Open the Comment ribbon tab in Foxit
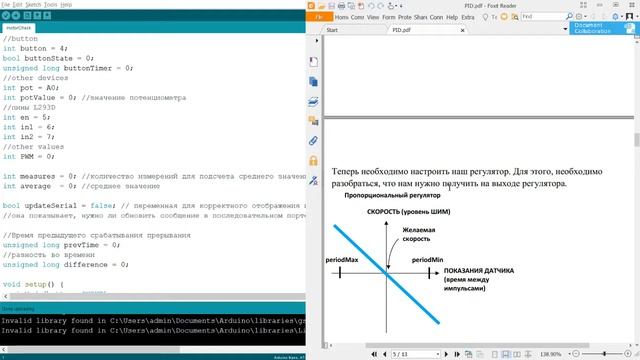The image size is (640, 360). (x=357, y=17)
